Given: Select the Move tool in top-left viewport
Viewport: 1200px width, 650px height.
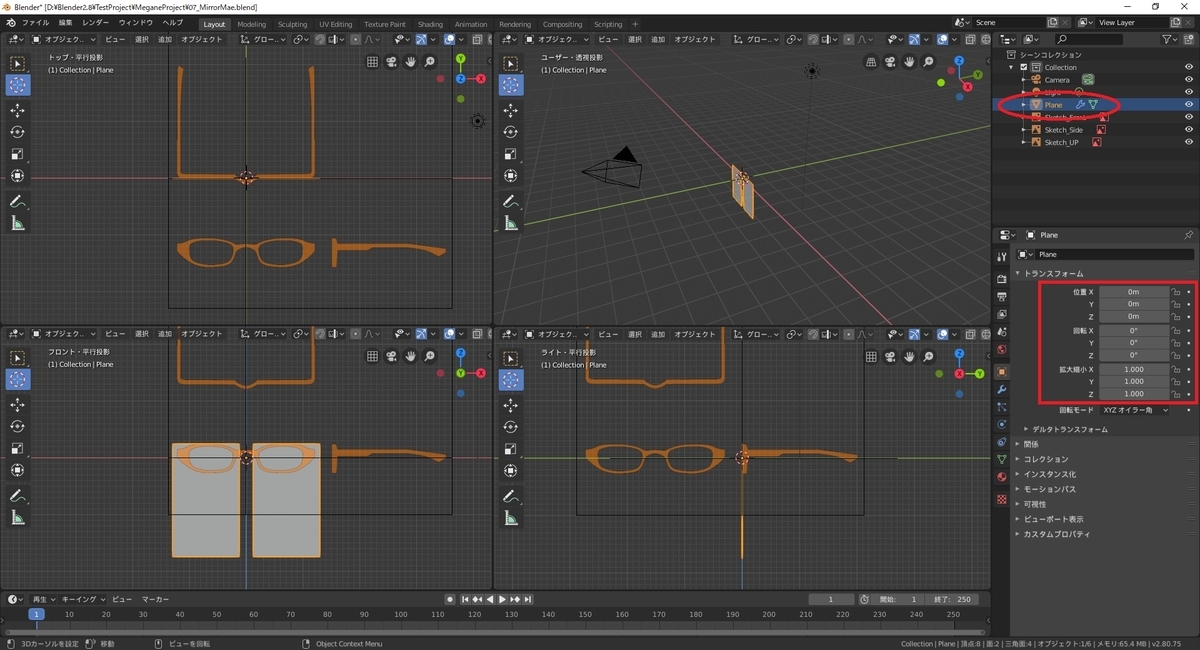Looking at the screenshot, I should point(18,110).
